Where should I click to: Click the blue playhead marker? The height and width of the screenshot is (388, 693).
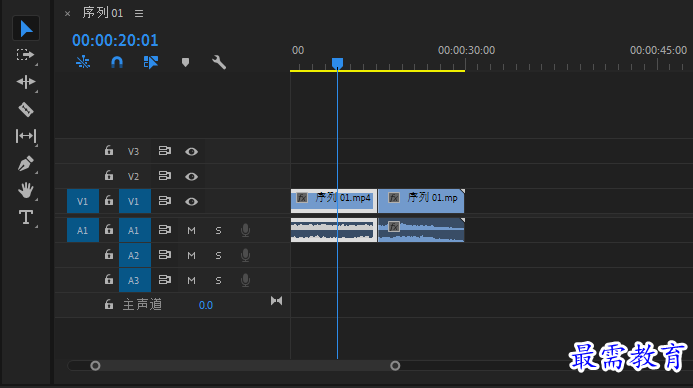337,63
